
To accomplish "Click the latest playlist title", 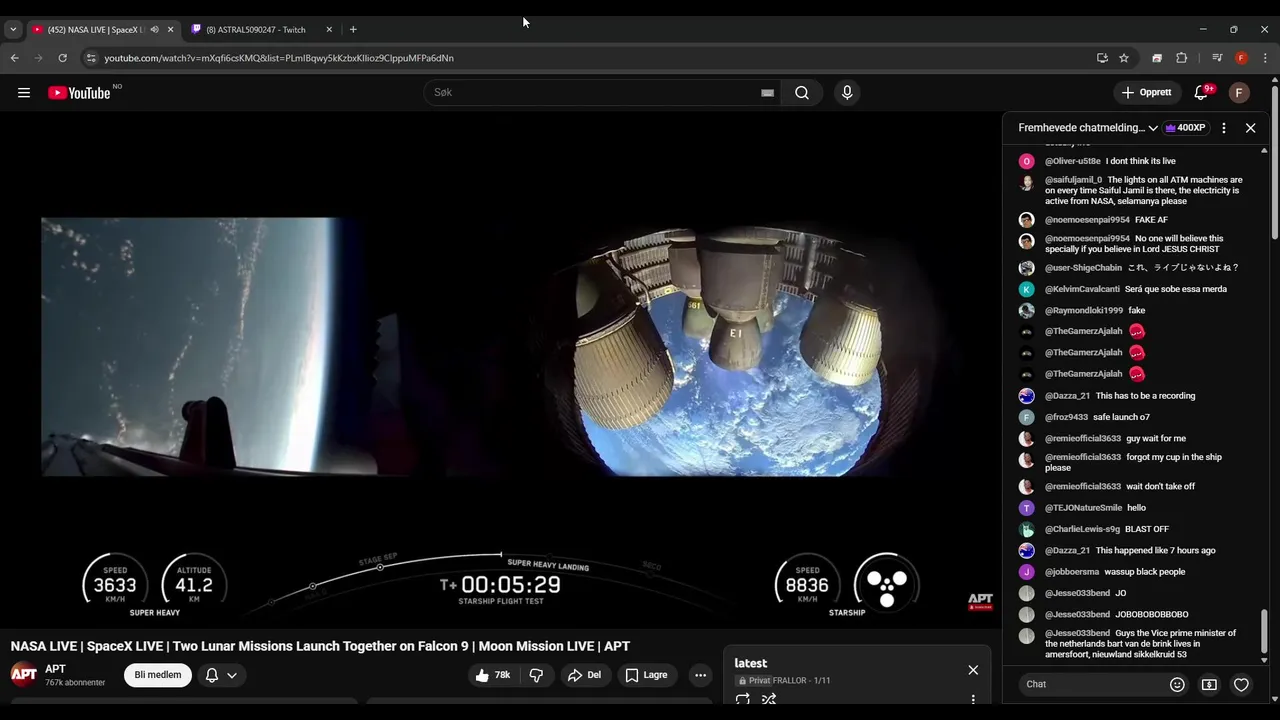I will click(751, 663).
